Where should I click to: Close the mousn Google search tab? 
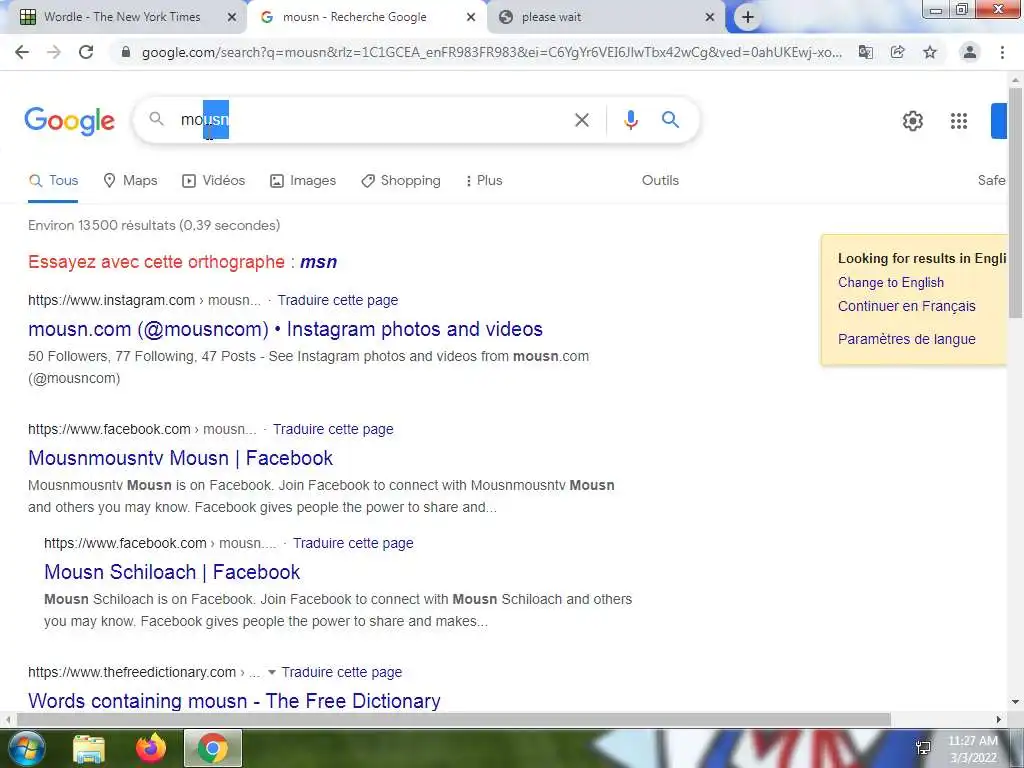pyautogui.click(x=470, y=17)
